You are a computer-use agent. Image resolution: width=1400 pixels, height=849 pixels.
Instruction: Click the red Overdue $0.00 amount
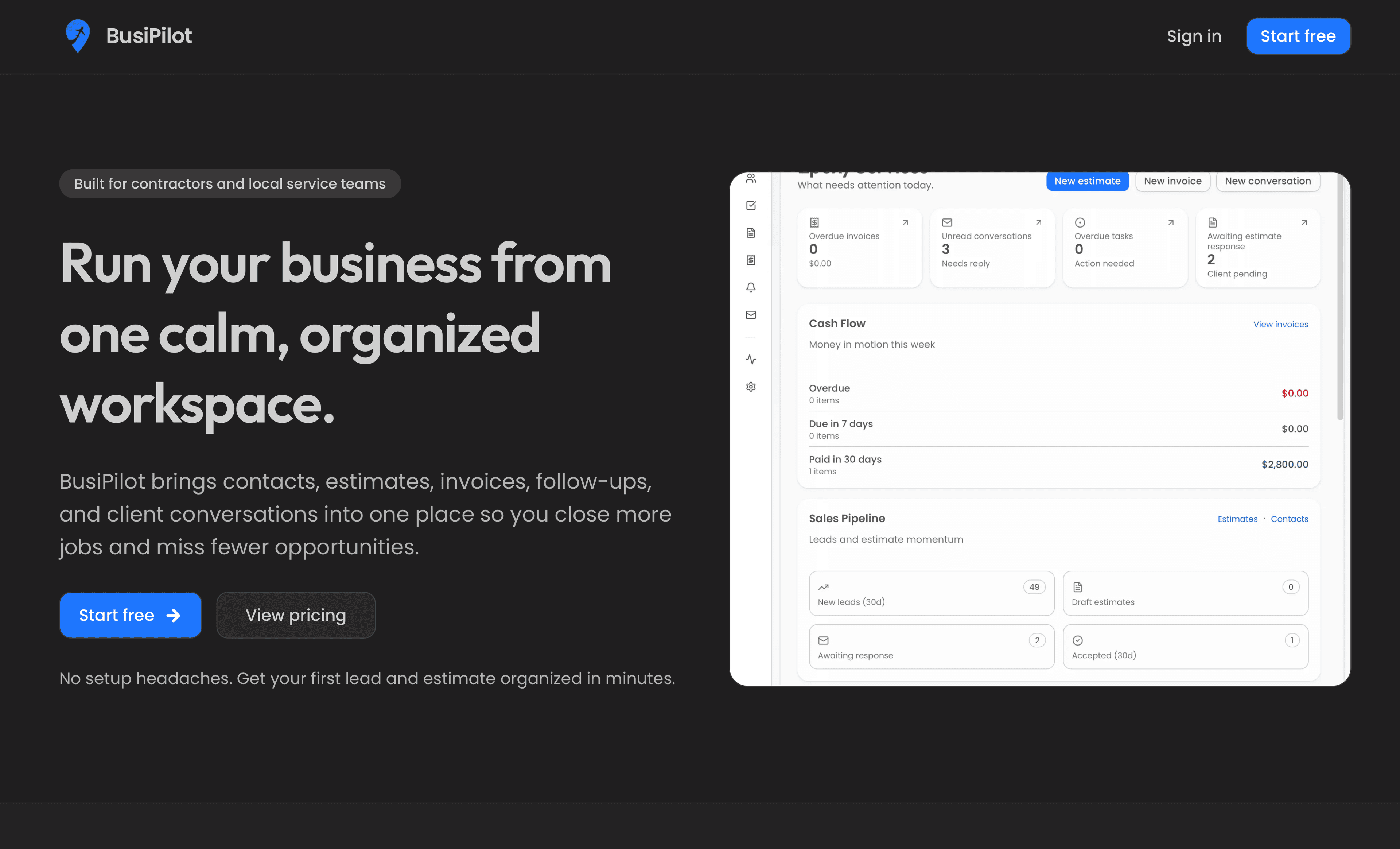(1295, 393)
